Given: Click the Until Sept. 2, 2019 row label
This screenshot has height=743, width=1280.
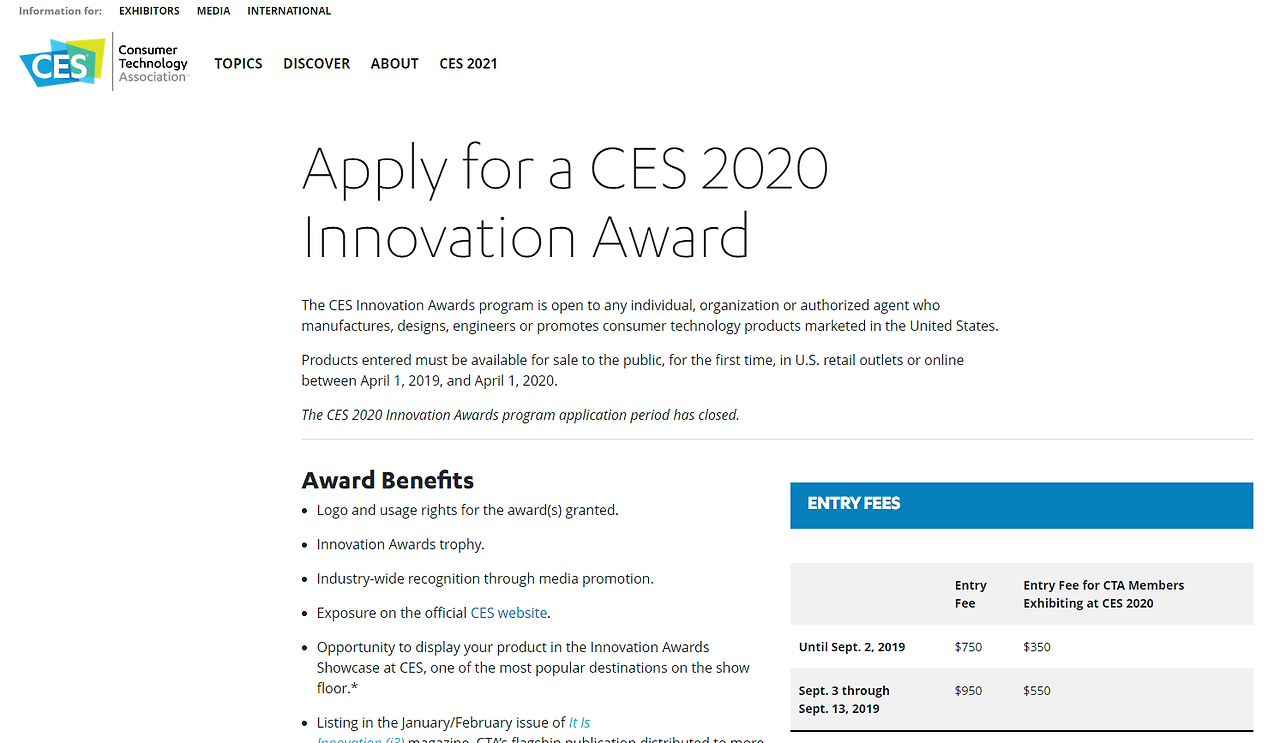Looking at the screenshot, I should coord(851,647).
